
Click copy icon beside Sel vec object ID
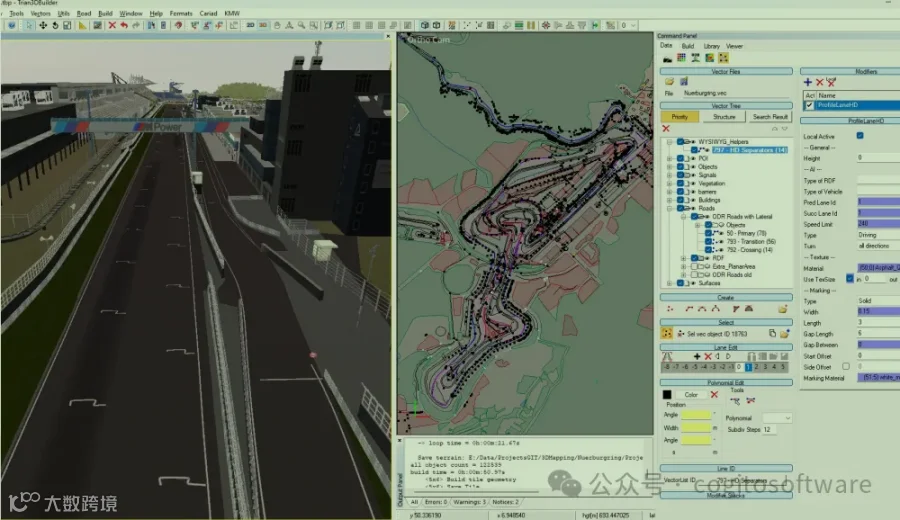pos(772,333)
